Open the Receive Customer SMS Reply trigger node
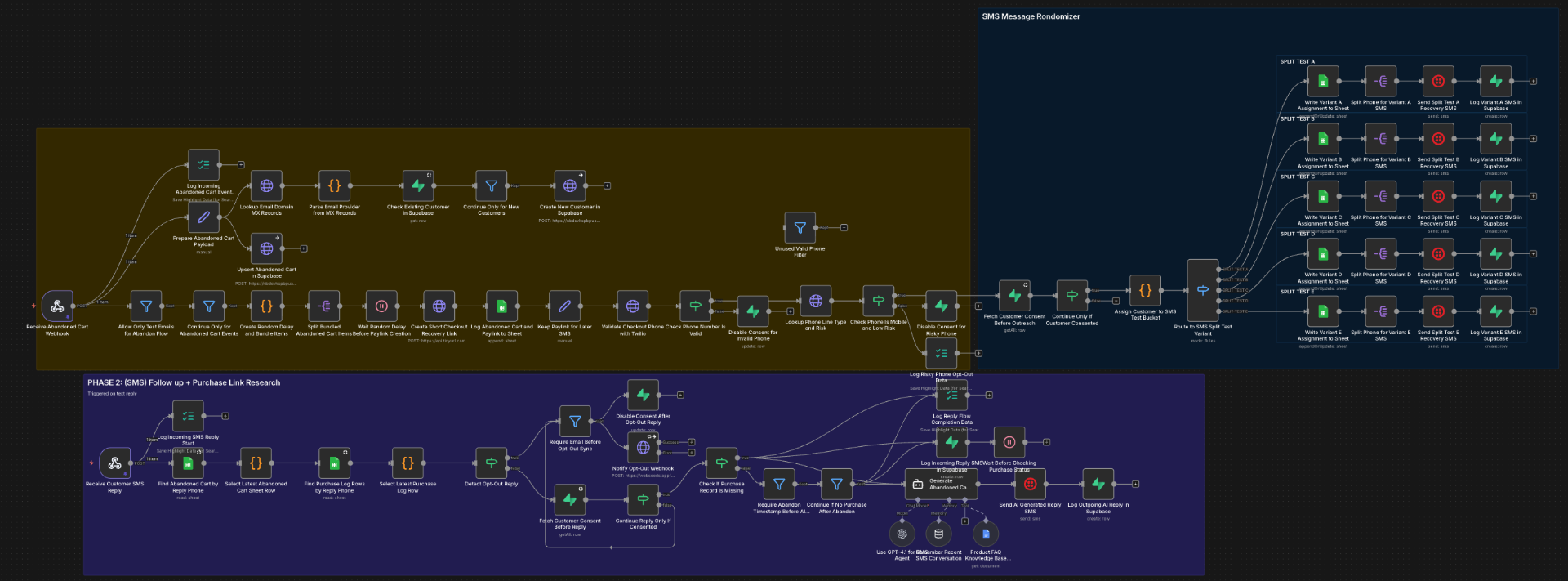Image resolution: width=1568 pixels, height=581 pixels. tap(115, 463)
